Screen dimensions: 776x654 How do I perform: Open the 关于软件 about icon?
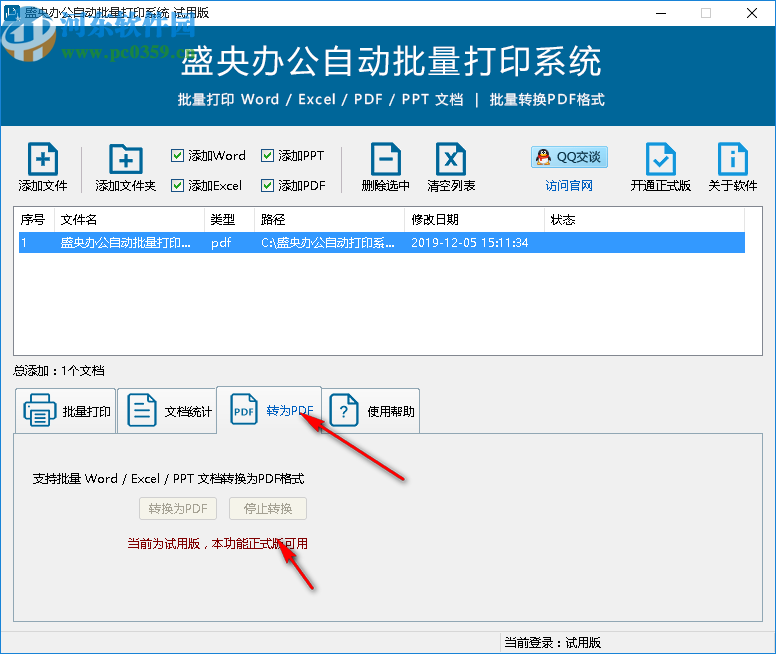click(x=732, y=159)
